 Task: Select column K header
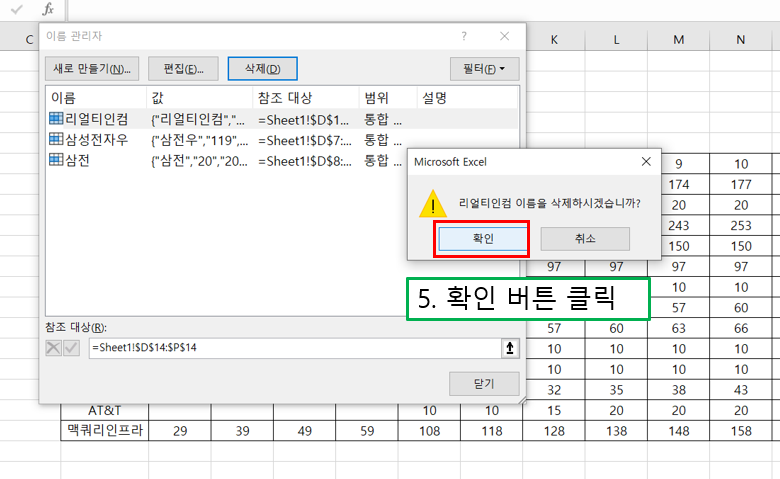(x=554, y=40)
